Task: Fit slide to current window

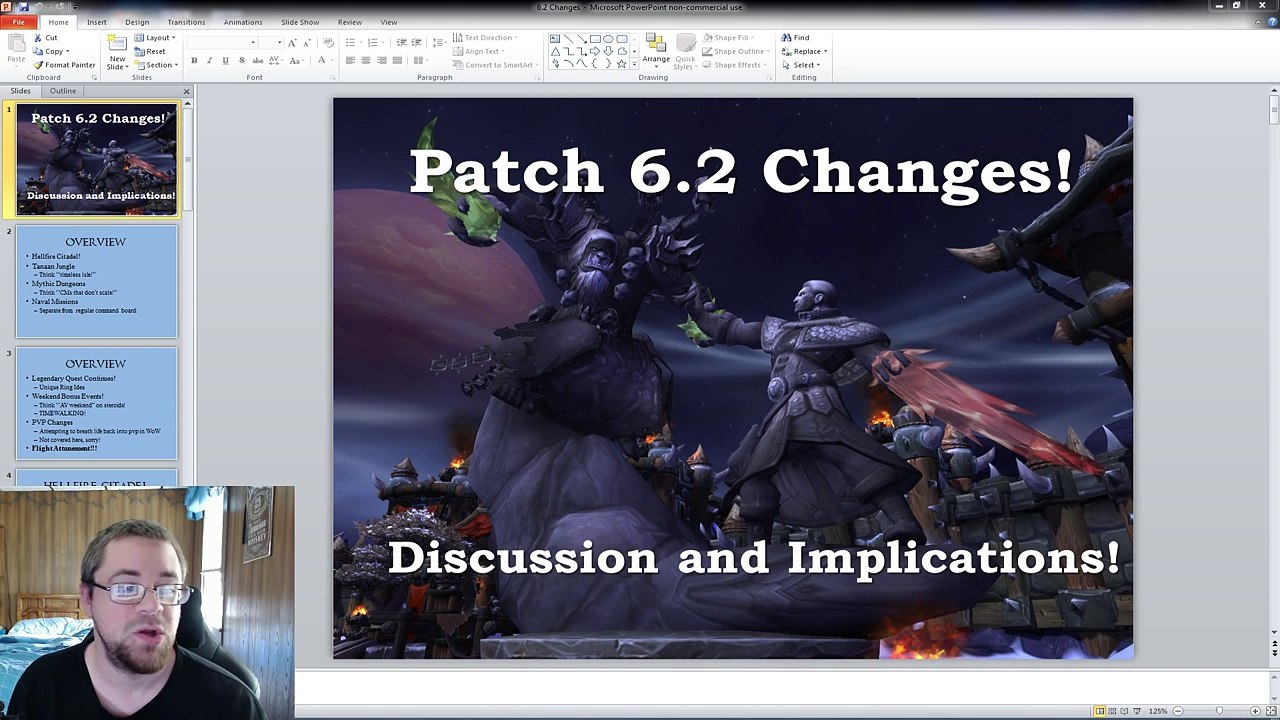Action: [1271, 711]
